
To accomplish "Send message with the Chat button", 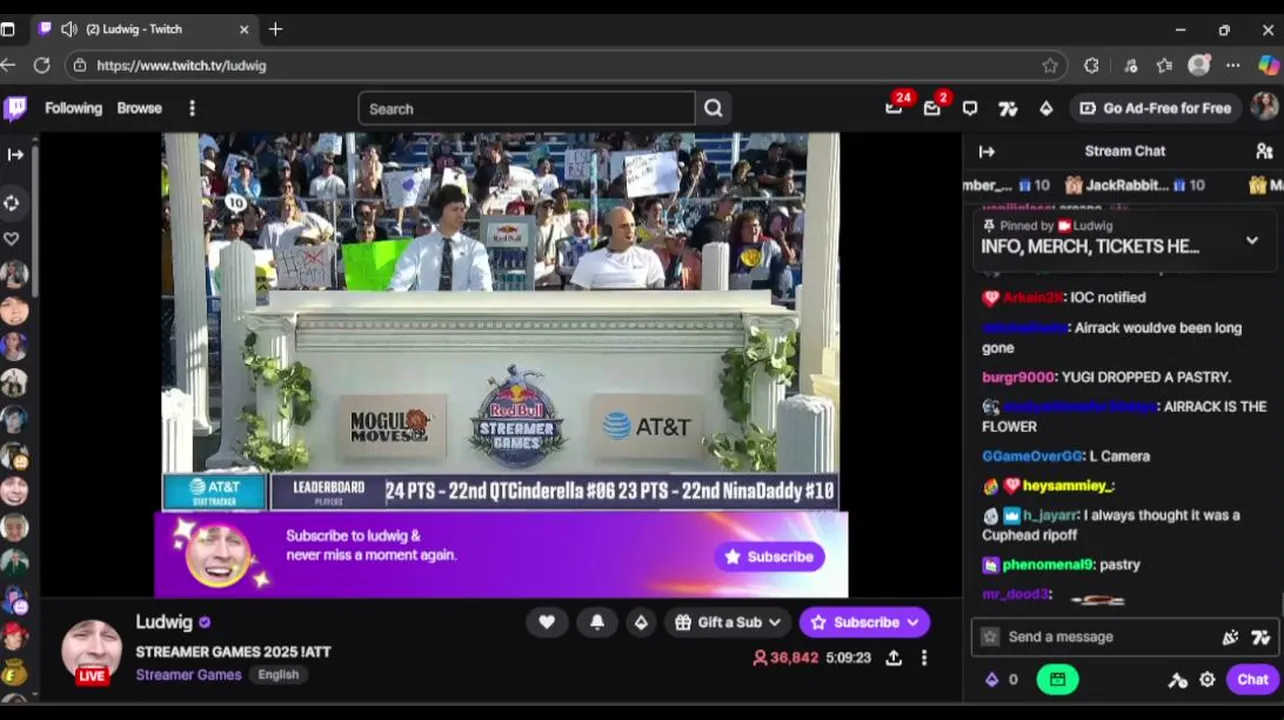I will (1252, 679).
